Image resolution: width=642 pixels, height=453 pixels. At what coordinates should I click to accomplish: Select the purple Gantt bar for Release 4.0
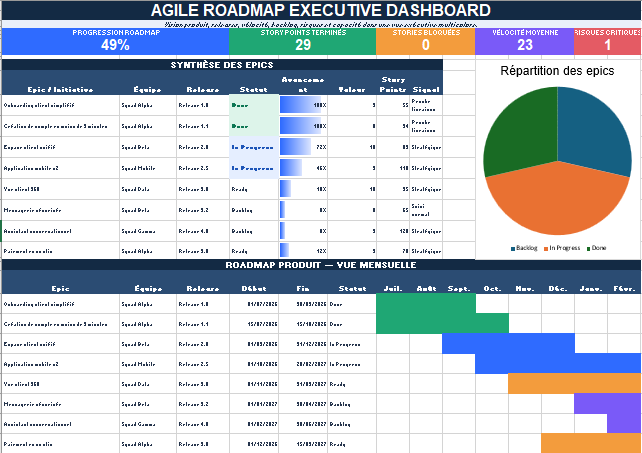pos(624,424)
